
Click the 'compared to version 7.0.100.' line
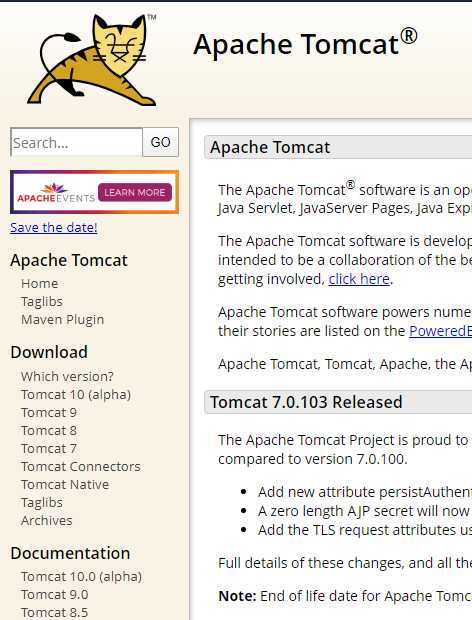point(312,459)
